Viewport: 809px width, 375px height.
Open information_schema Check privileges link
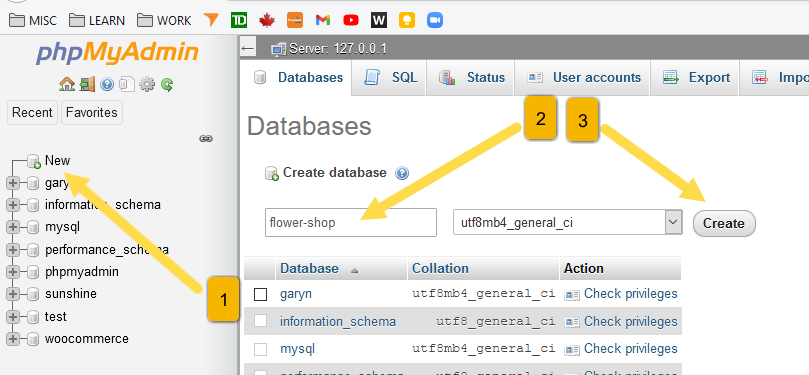630,321
